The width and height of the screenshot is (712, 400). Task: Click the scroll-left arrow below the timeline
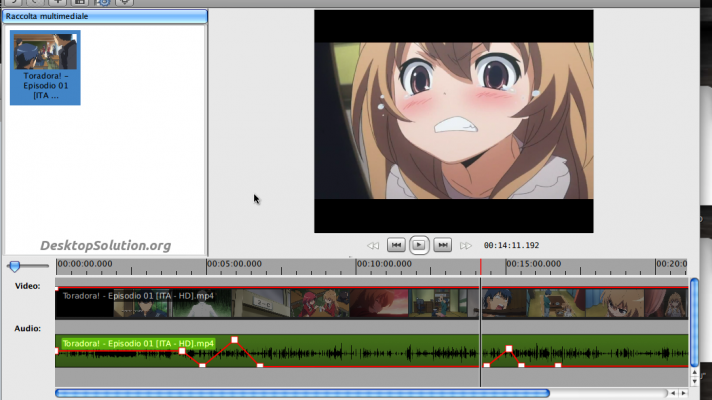(672, 393)
